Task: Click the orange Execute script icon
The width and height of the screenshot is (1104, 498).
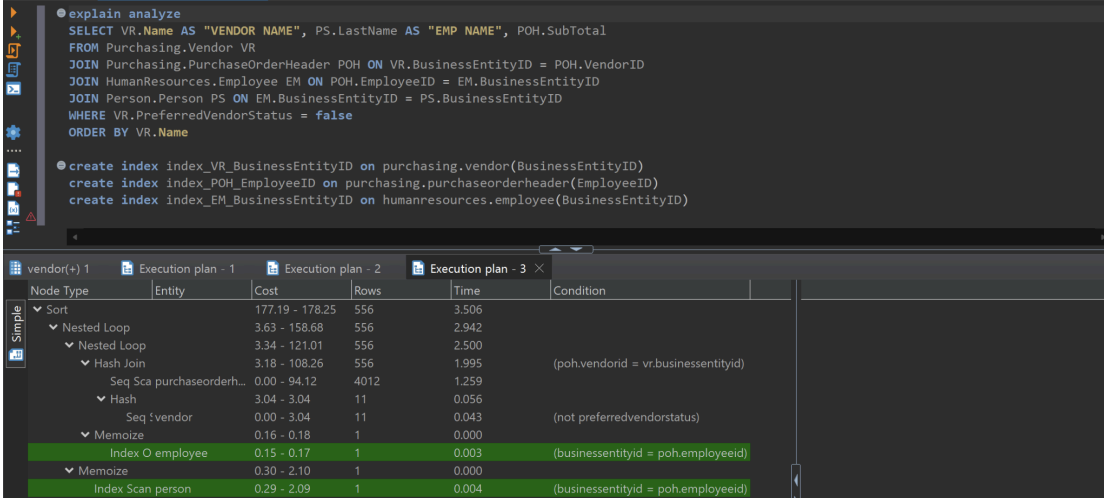Action: tap(13, 51)
